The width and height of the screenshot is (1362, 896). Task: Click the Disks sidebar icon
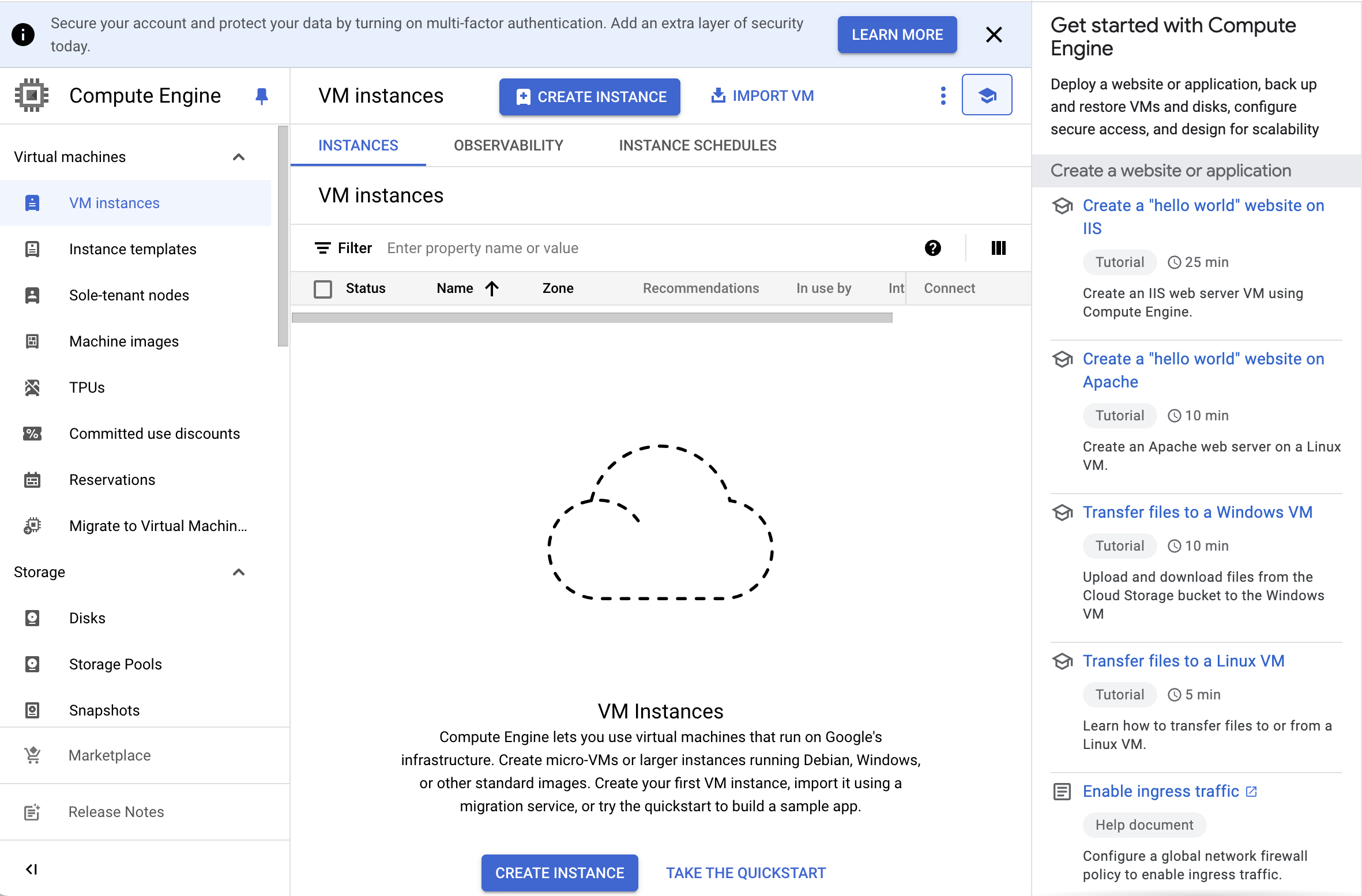pos(32,618)
